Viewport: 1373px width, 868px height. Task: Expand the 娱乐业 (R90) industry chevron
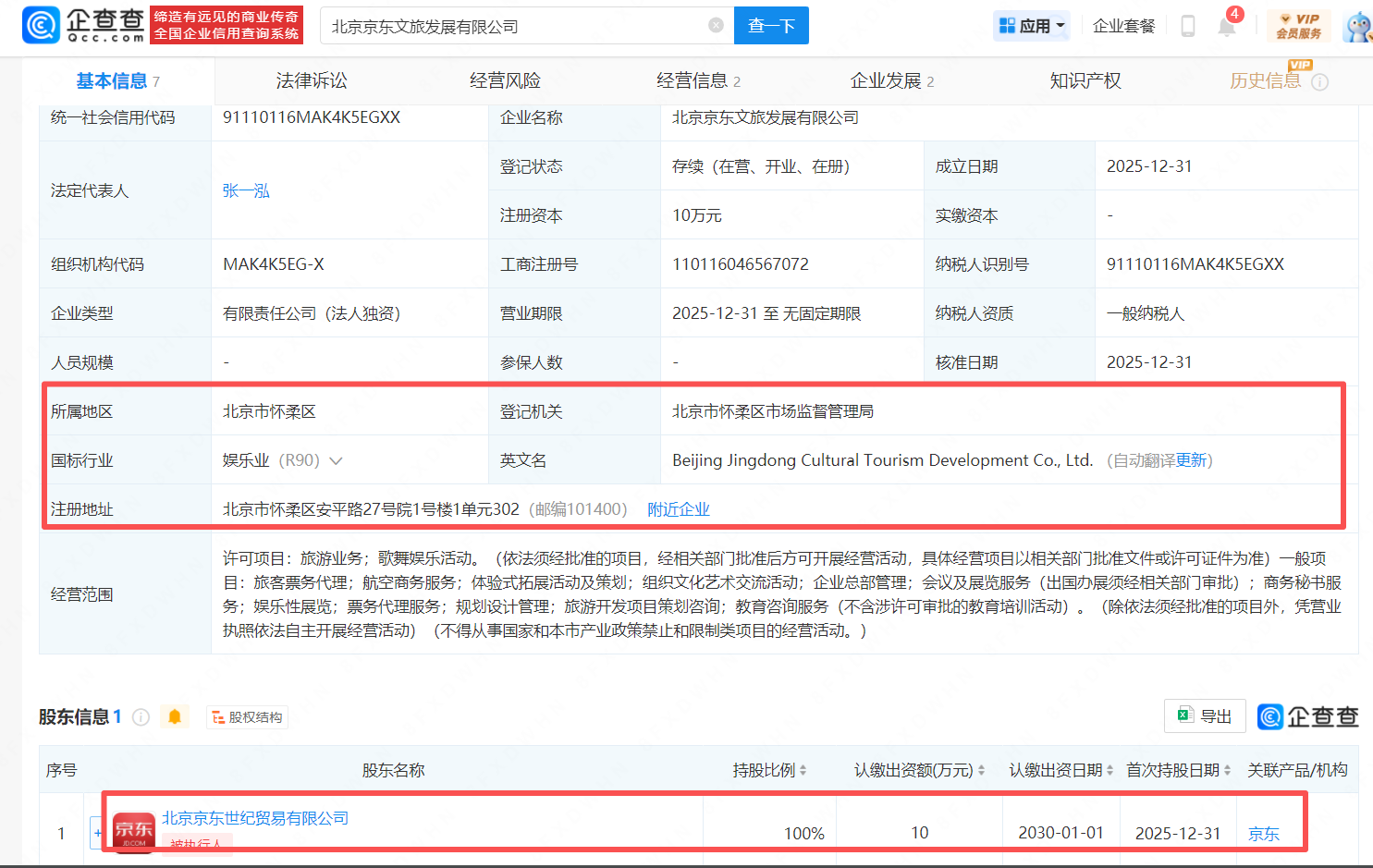[x=336, y=461]
